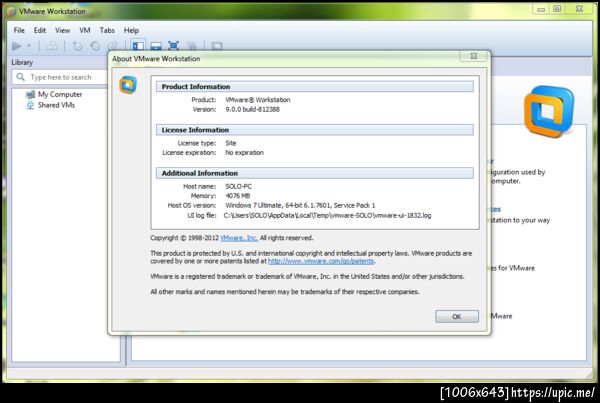This screenshot has width=600, height=403.
Task: Click the My Computer monitor icon
Action: [30, 94]
